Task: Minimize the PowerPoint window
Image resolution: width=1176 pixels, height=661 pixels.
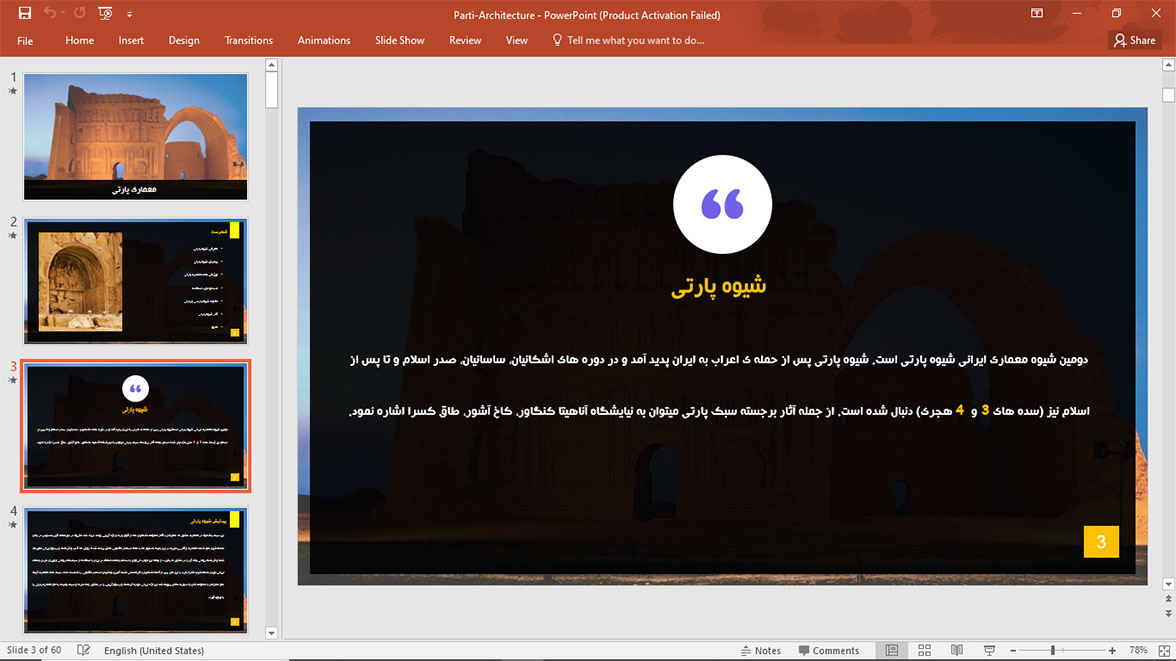Action: (x=1077, y=14)
